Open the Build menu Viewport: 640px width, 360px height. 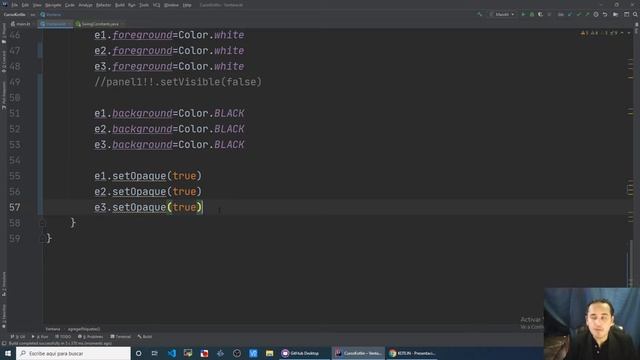120,5
